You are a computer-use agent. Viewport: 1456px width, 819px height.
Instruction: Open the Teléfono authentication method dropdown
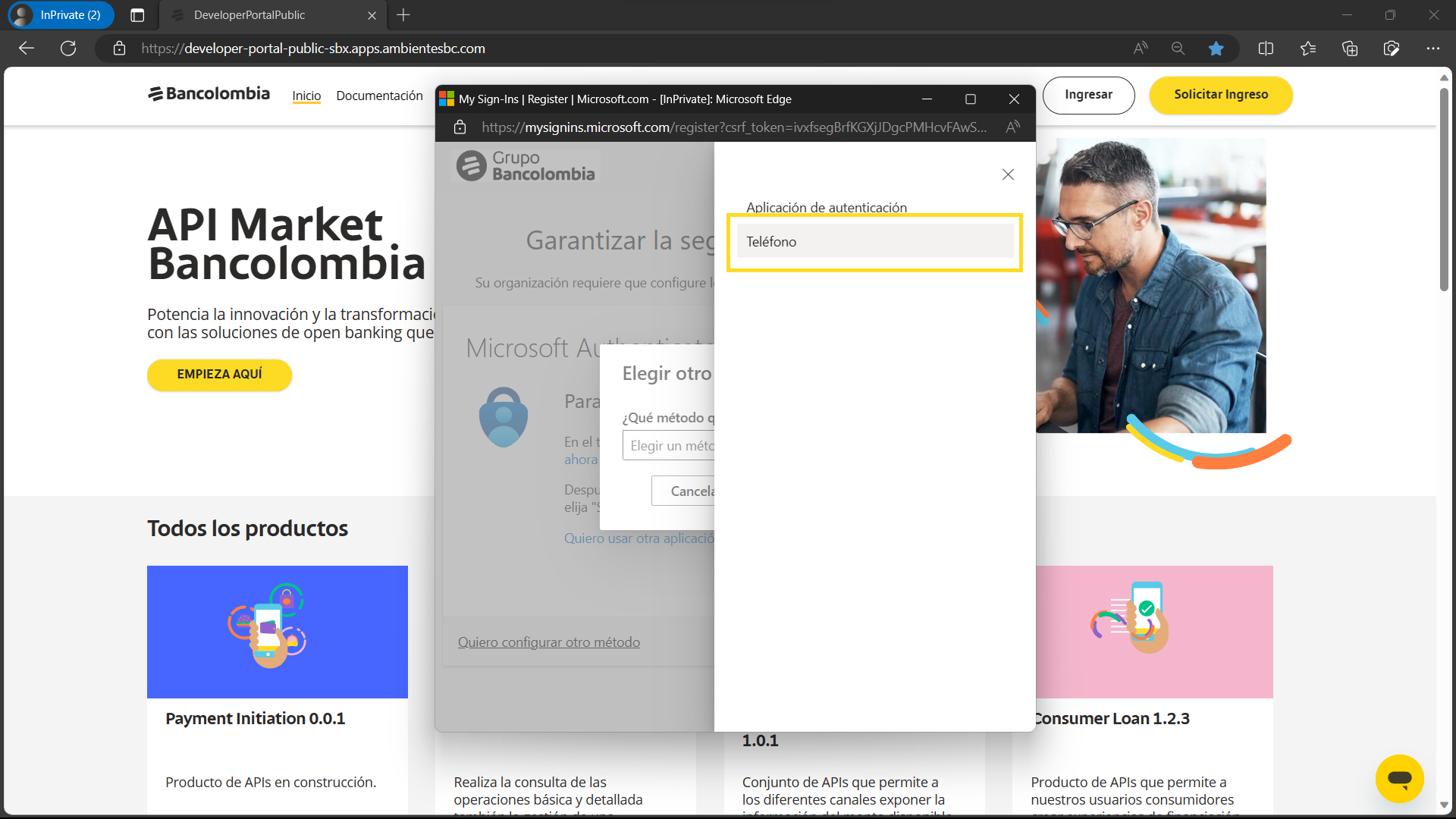coord(874,241)
